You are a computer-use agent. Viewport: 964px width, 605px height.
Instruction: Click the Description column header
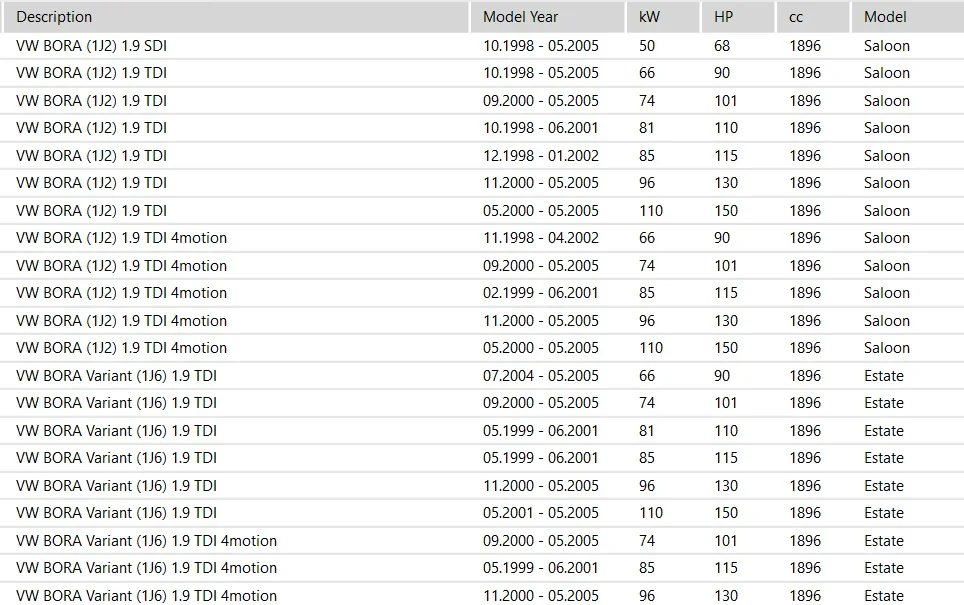54,17
